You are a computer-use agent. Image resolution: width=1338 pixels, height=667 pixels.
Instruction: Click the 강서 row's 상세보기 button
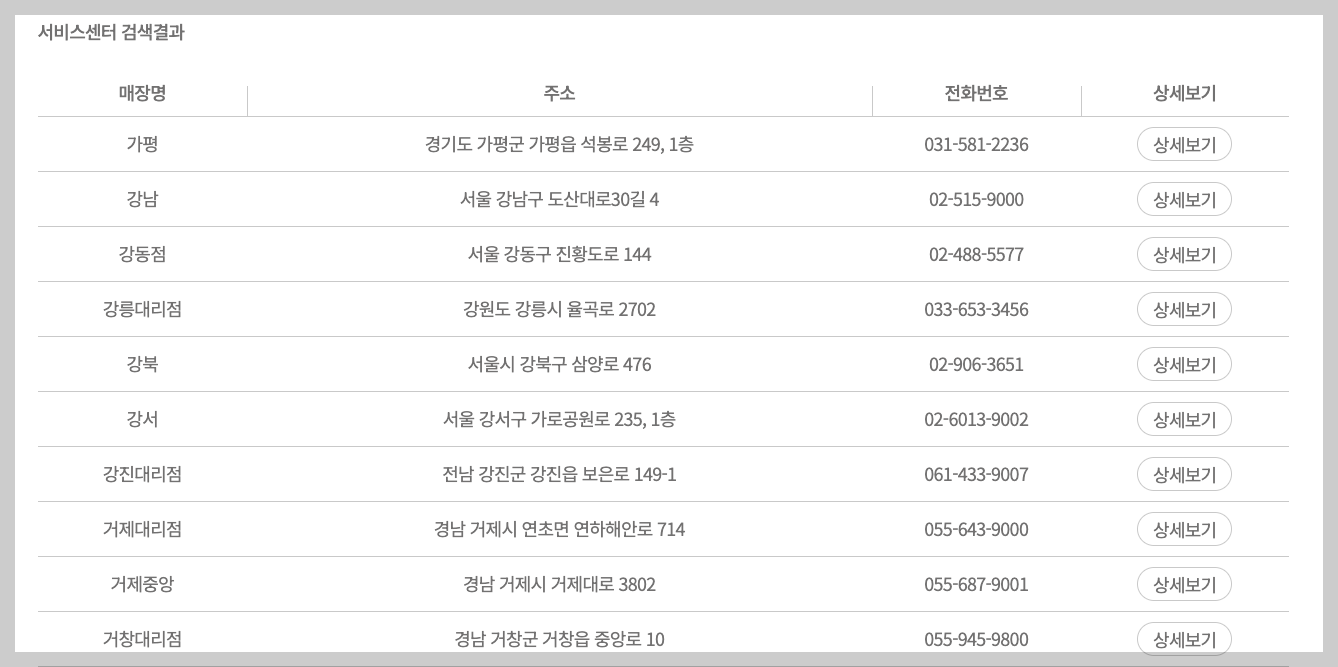pyautogui.click(x=1184, y=419)
